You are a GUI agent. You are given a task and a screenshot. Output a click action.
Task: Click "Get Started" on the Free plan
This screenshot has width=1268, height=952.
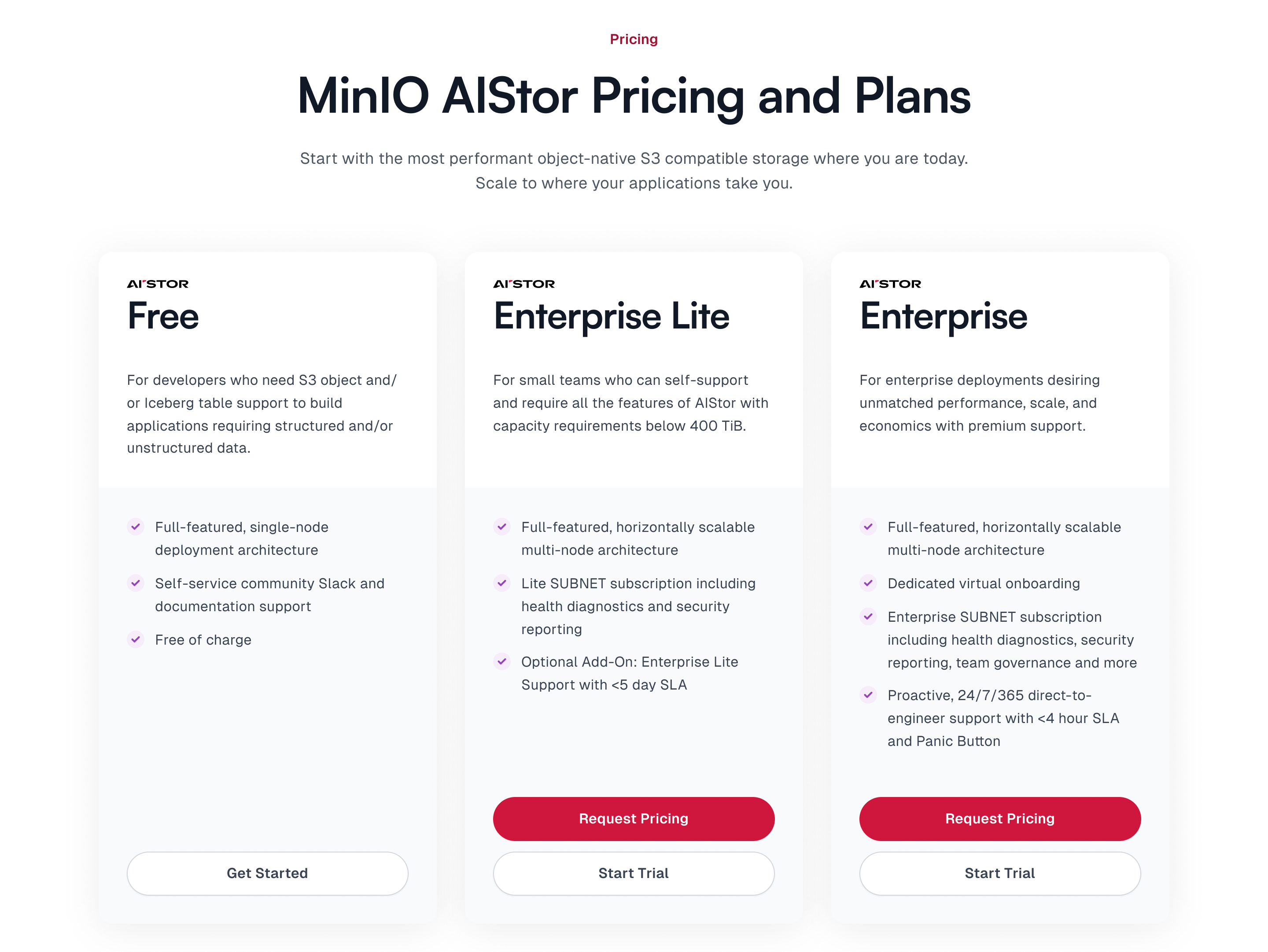pyautogui.click(x=267, y=873)
